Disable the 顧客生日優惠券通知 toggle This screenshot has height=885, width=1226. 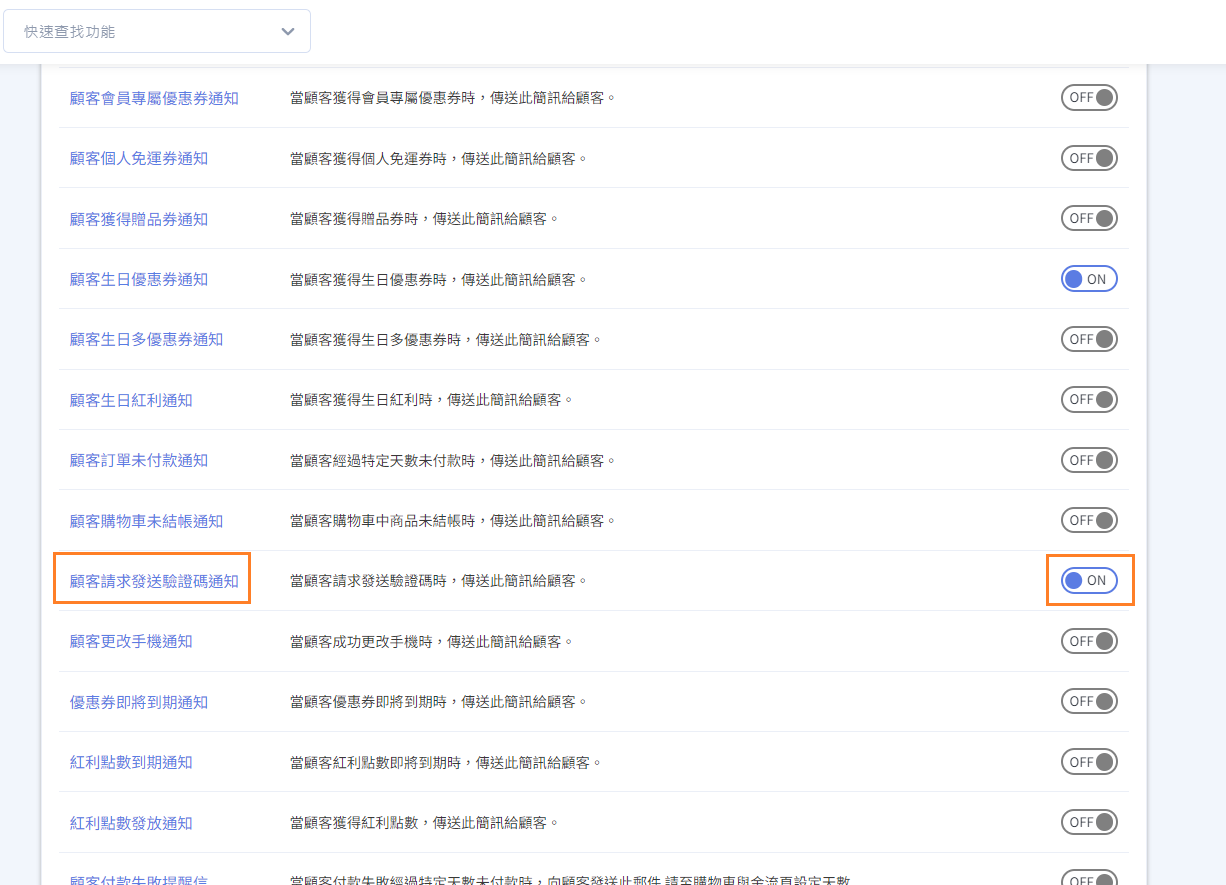point(1089,279)
